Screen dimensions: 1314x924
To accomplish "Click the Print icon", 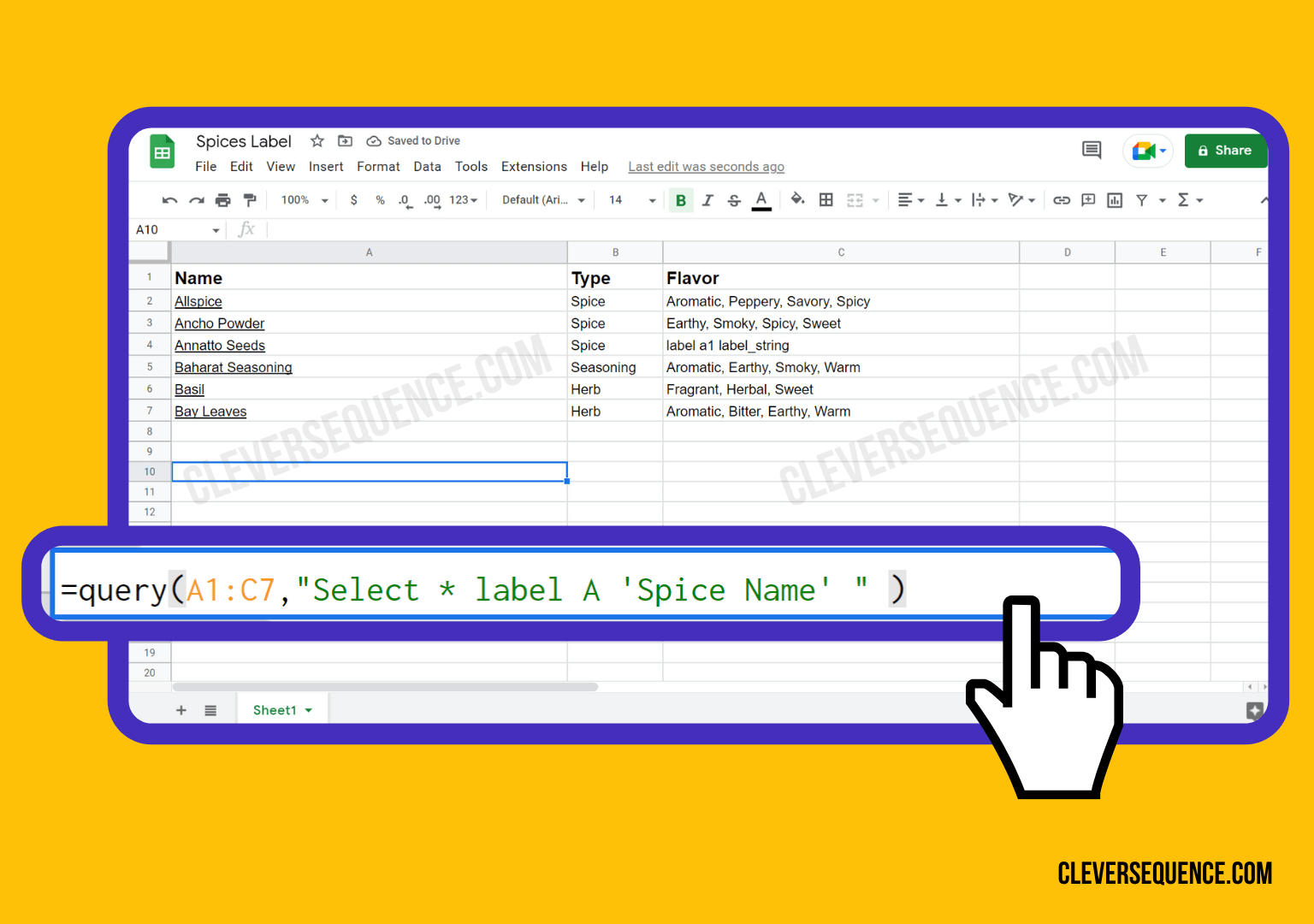I will (222, 200).
